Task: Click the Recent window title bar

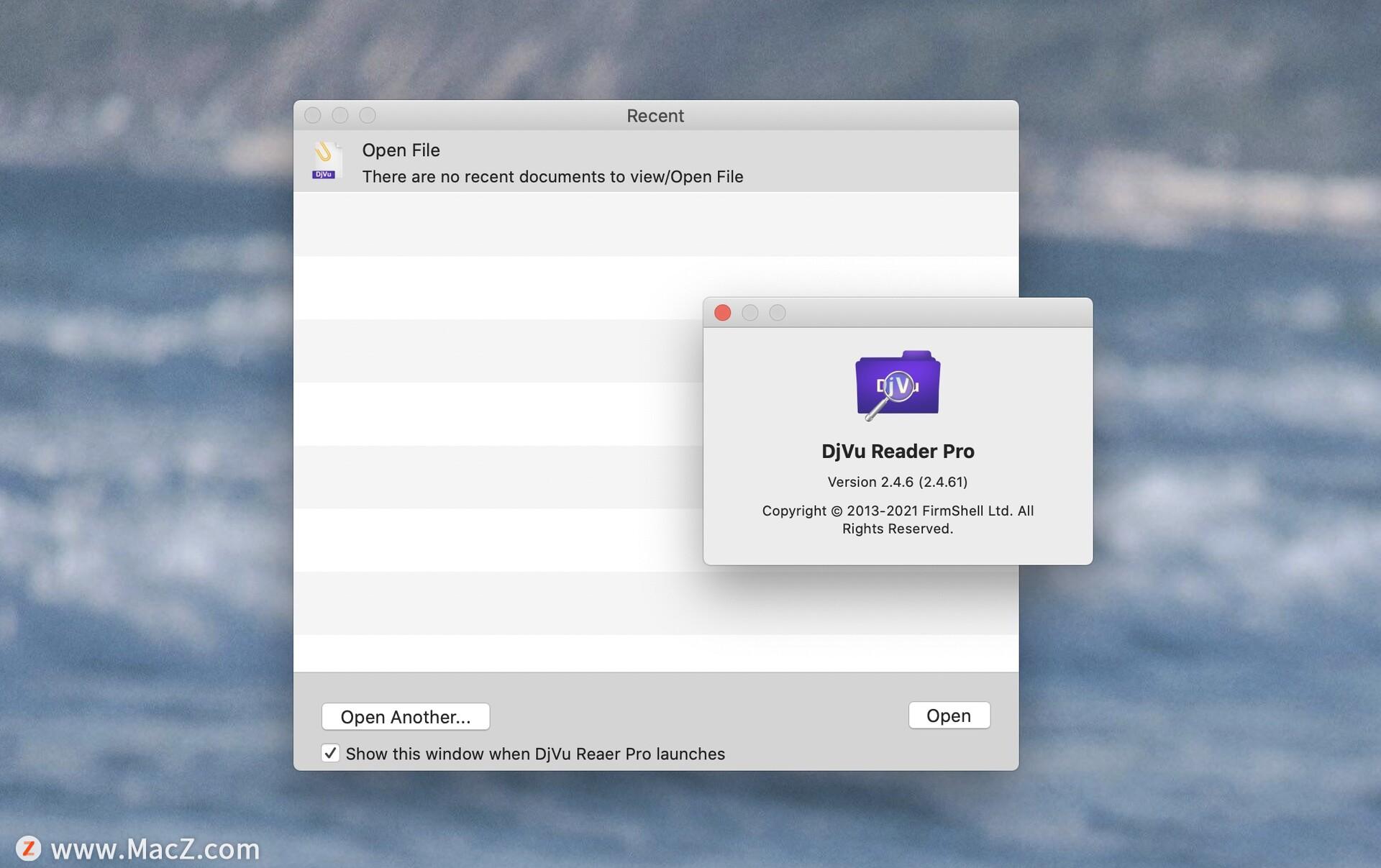Action: (x=655, y=115)
